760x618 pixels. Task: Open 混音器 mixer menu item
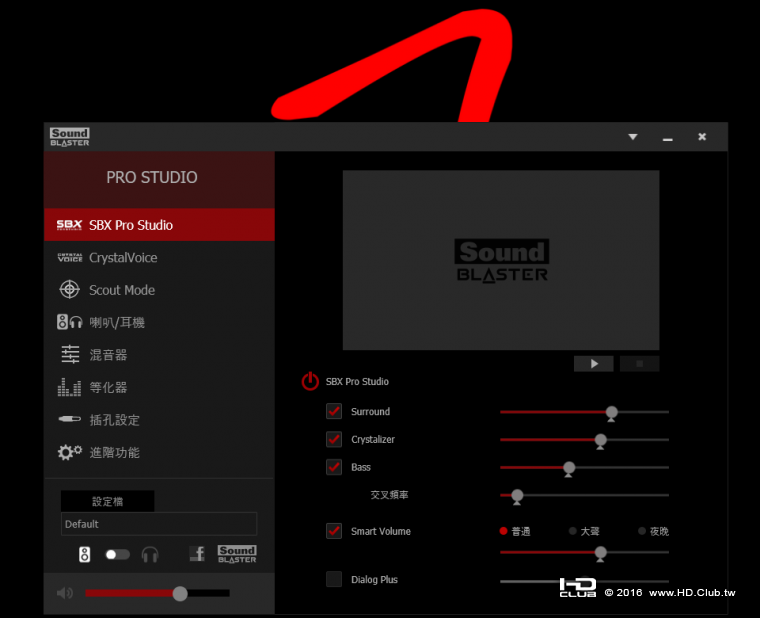click(159, 355)
